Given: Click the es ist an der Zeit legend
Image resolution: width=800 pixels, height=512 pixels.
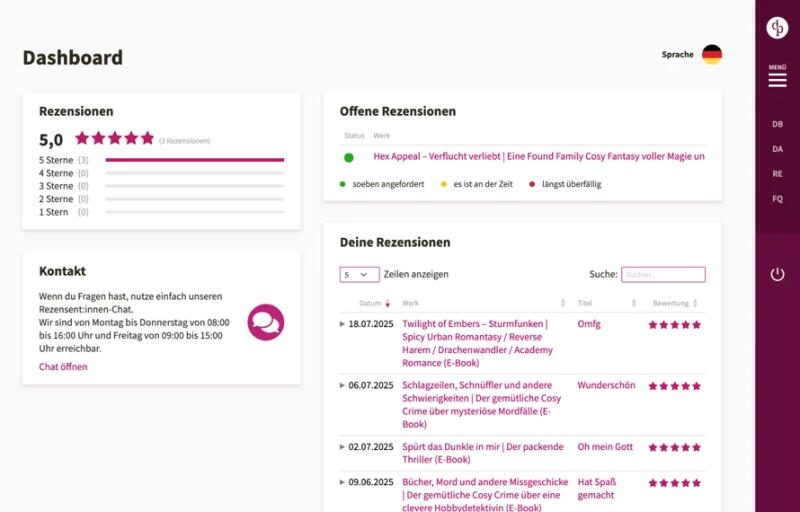Looking at the screenshot, I should [477, 184].
